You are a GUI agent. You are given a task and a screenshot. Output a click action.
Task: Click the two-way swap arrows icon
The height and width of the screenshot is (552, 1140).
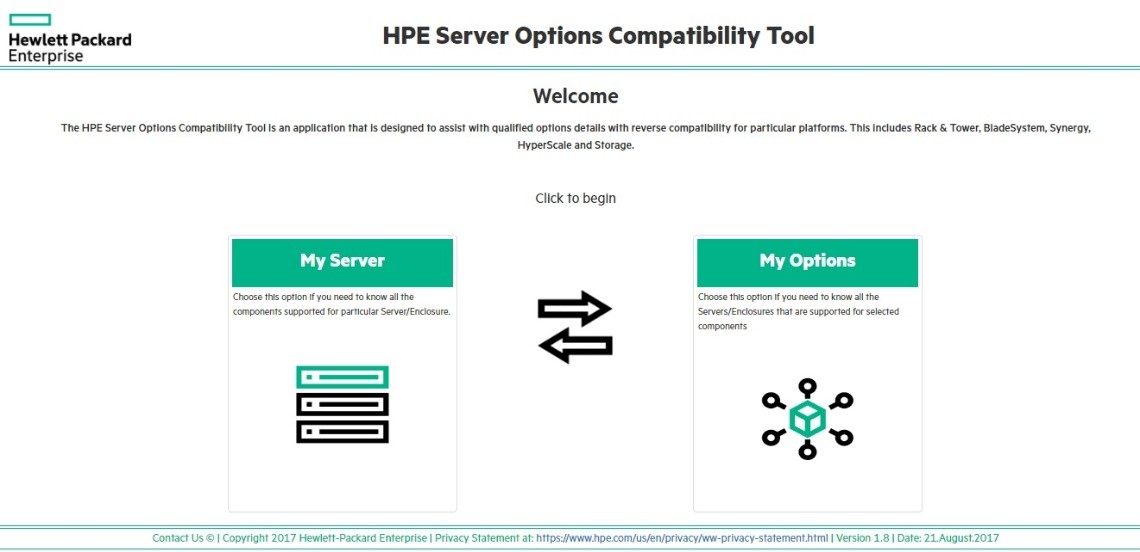click(x=575, y=327)
